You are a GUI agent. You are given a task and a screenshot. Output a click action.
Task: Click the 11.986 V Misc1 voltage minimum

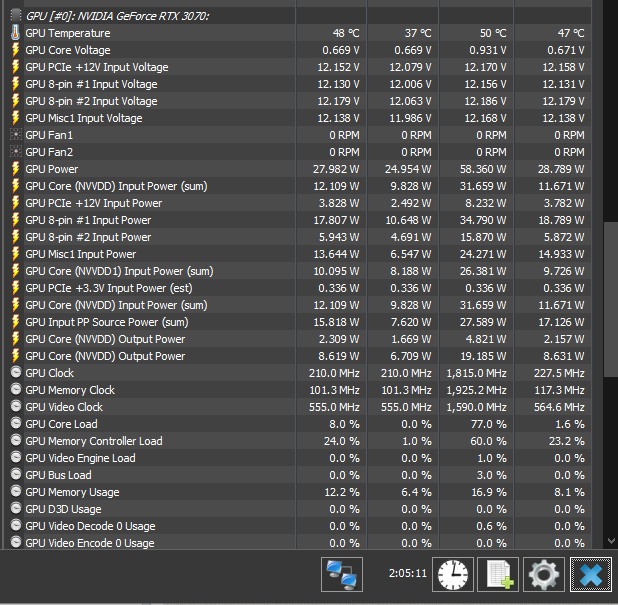[410, 118]
